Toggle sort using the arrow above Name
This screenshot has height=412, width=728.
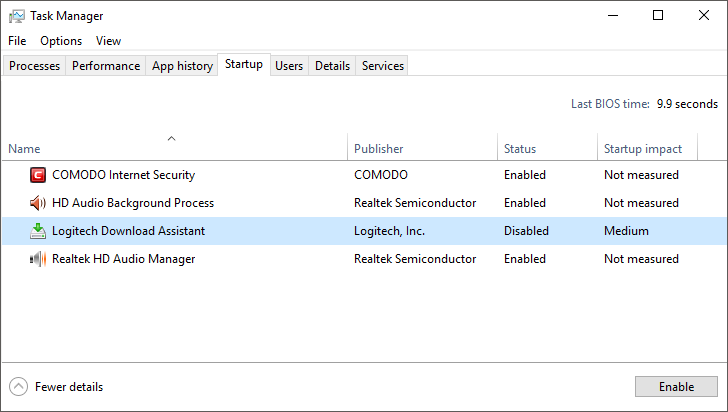(171, 138)
